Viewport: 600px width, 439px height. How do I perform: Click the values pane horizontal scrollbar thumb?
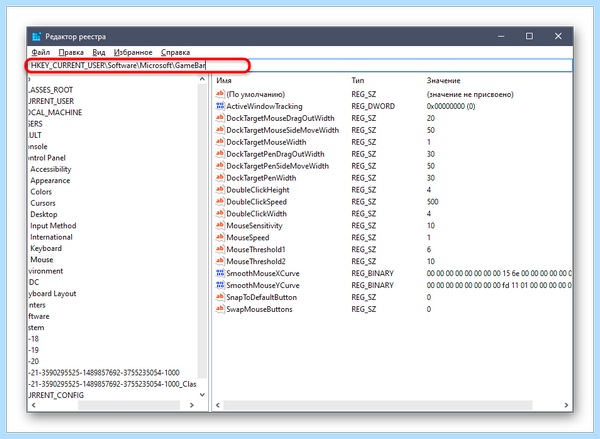click(378, 405)
